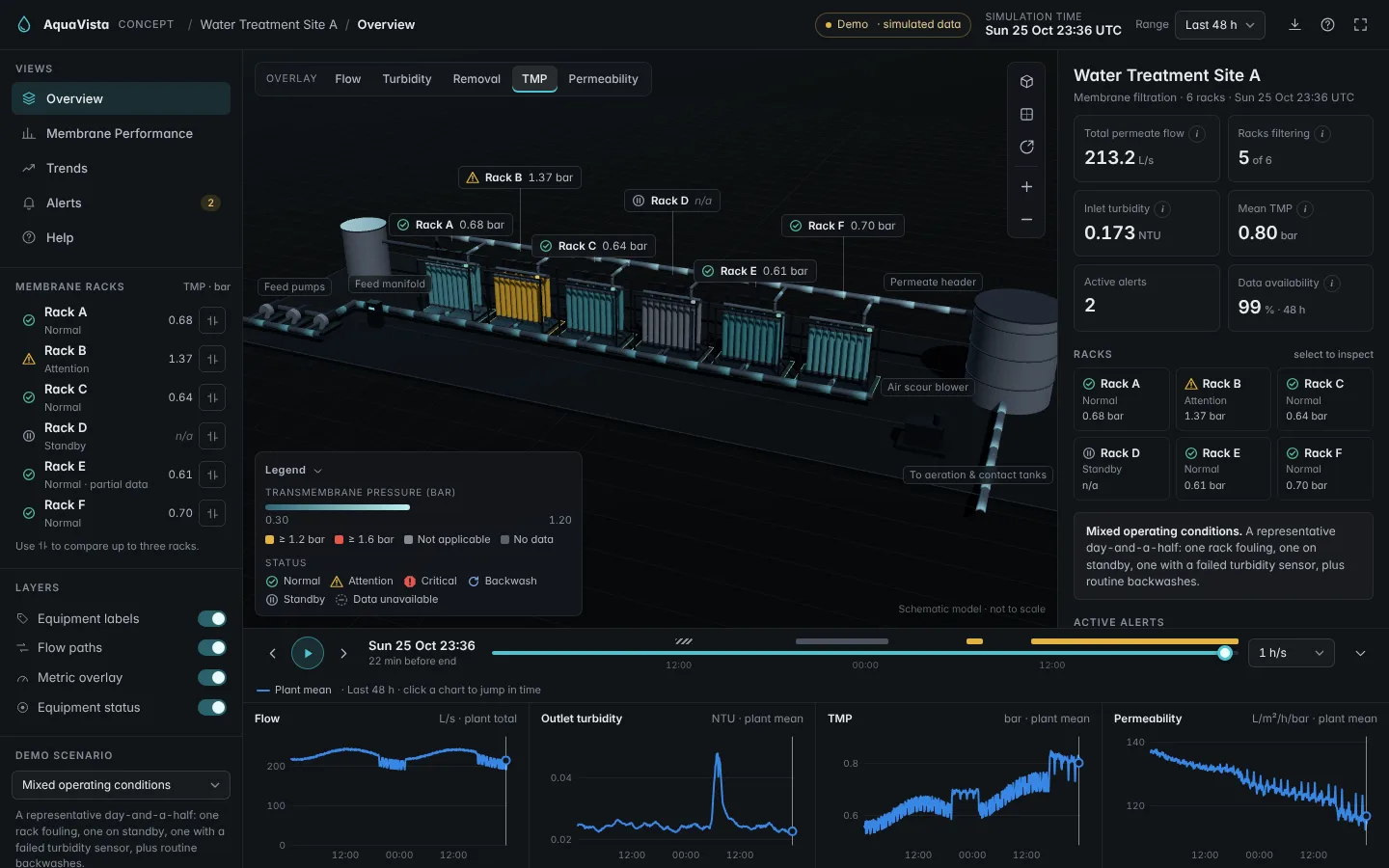Open Membrane Performance view
The image size is (1389, 868).
click(x=121, y=134)
